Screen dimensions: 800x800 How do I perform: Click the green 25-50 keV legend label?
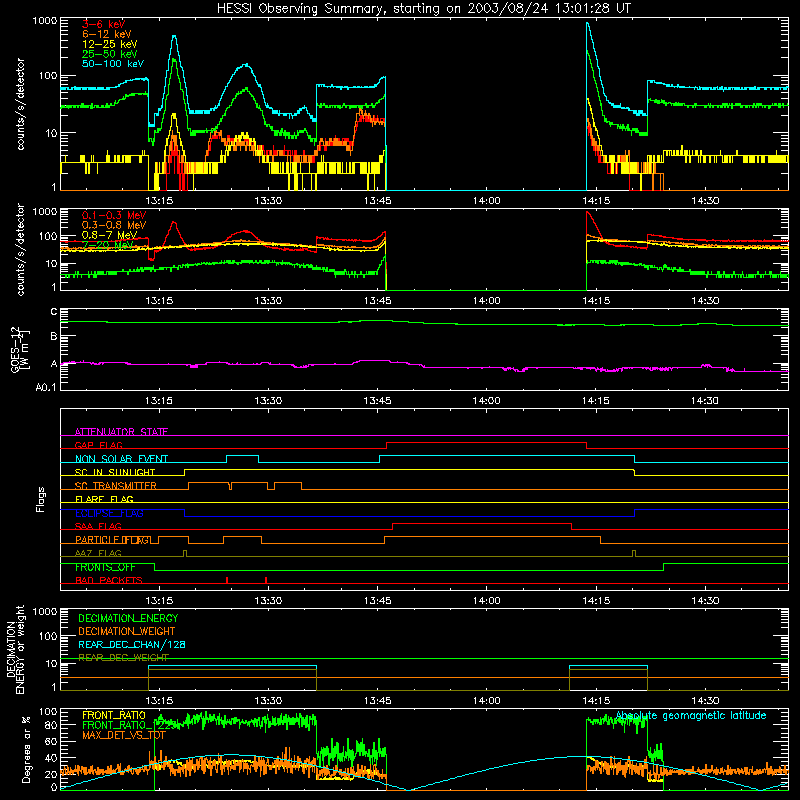[110, 54]
